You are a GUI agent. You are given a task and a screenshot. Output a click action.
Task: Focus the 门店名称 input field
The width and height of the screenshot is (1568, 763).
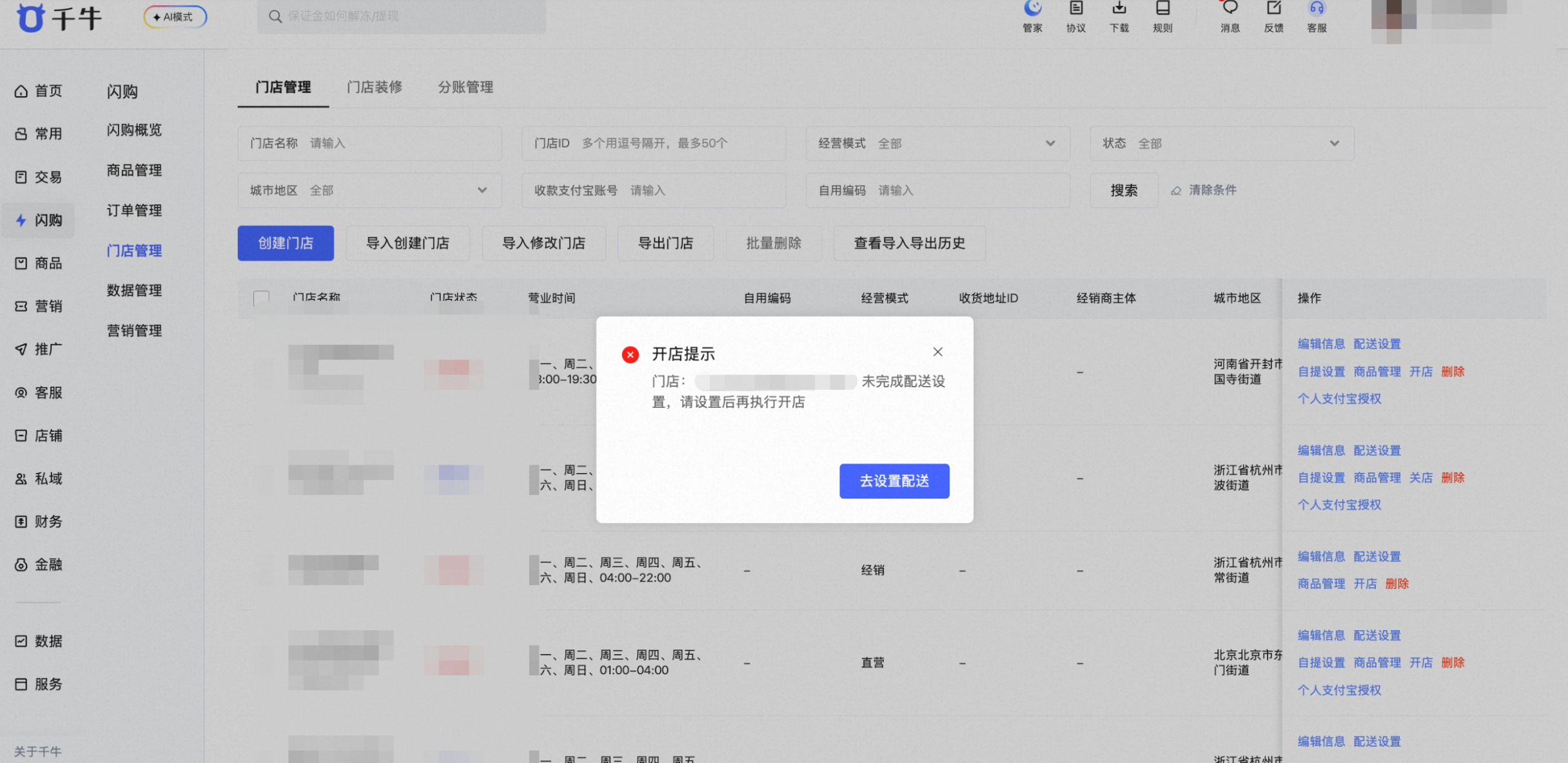(x=369, y=143)
